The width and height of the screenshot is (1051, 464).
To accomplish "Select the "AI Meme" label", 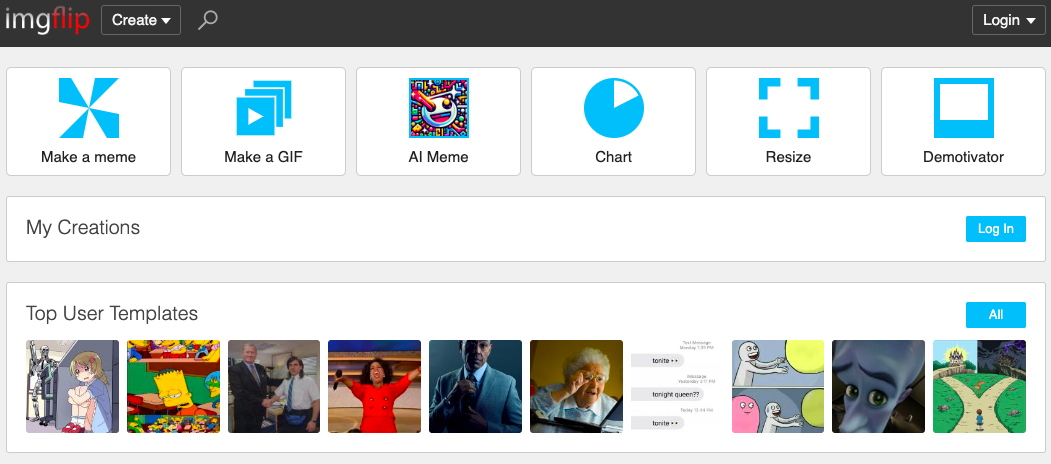I will (x=438, y=157).
